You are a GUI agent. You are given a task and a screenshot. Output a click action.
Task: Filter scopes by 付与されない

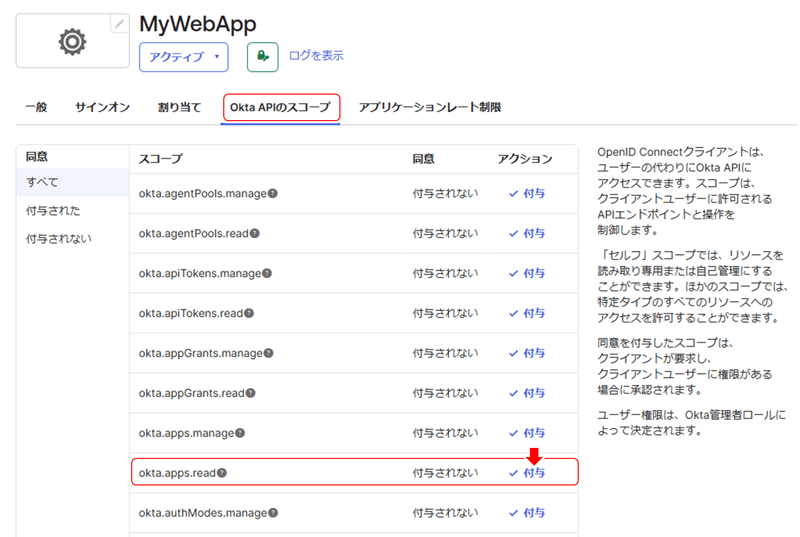(59, 239)
